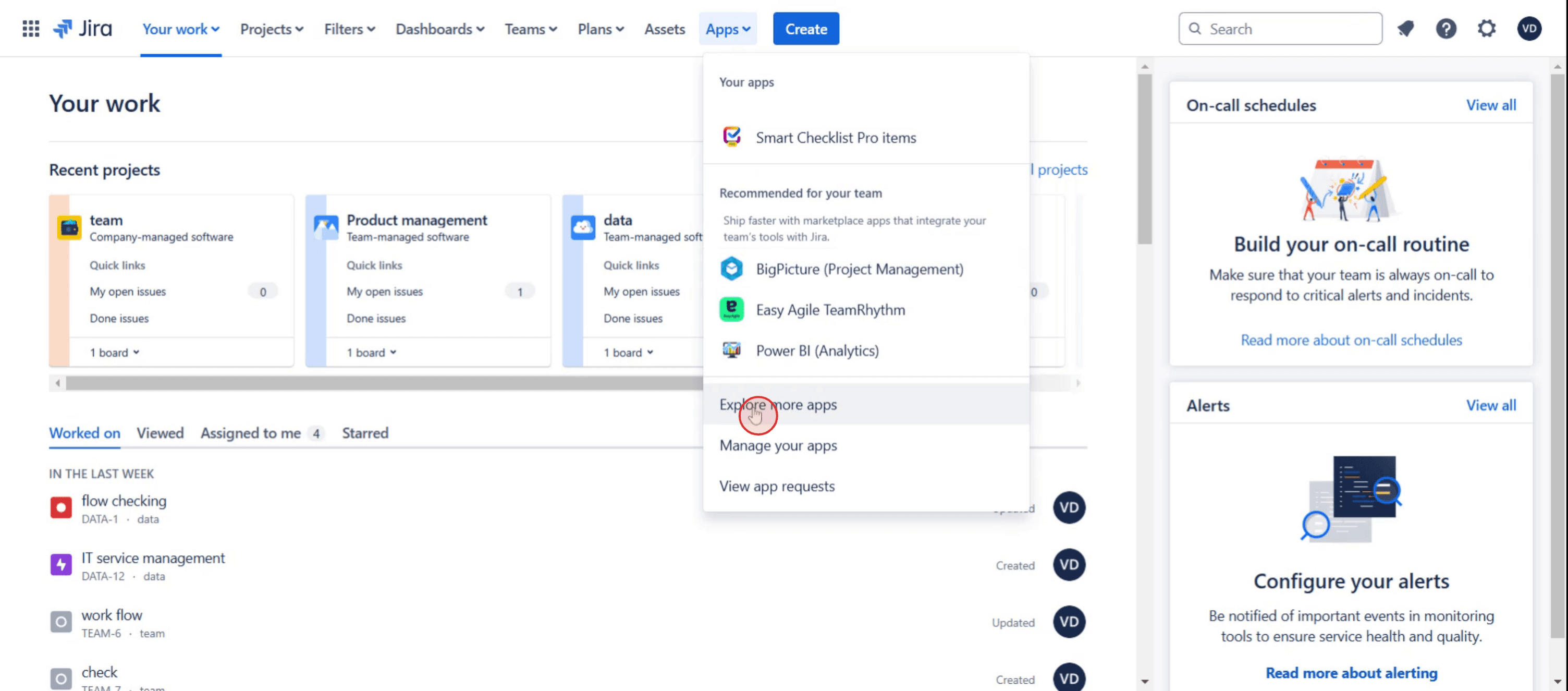This screenshot has width=1568, height=691.
Task: Click View app requests menu entry
Action: pyautogui.click(x=777, y=487)
